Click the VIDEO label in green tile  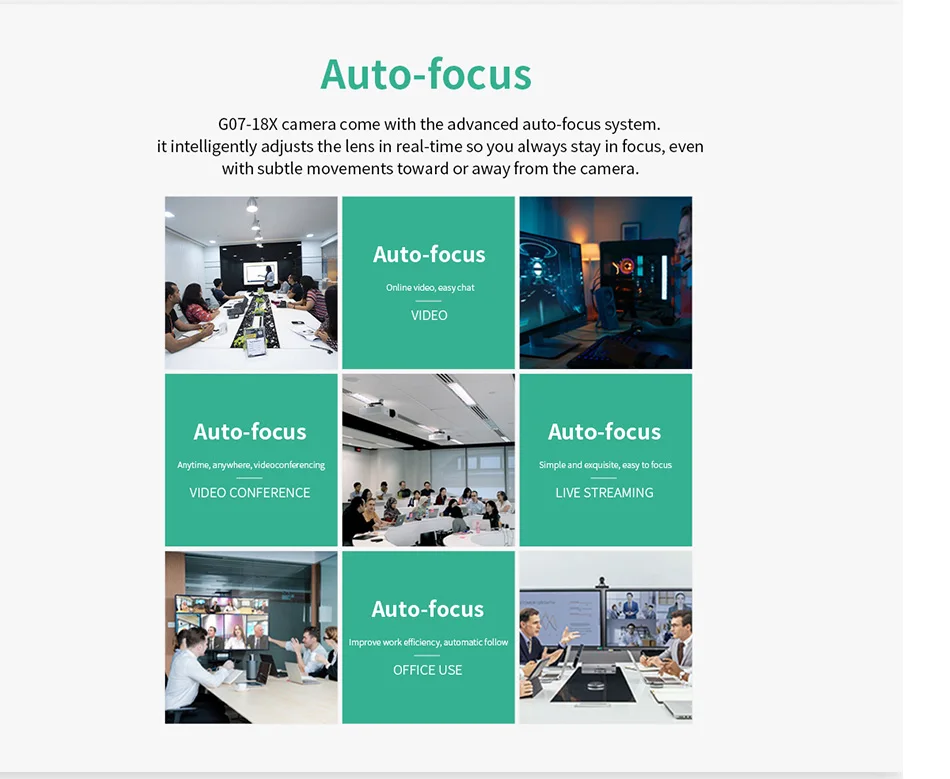429,315
